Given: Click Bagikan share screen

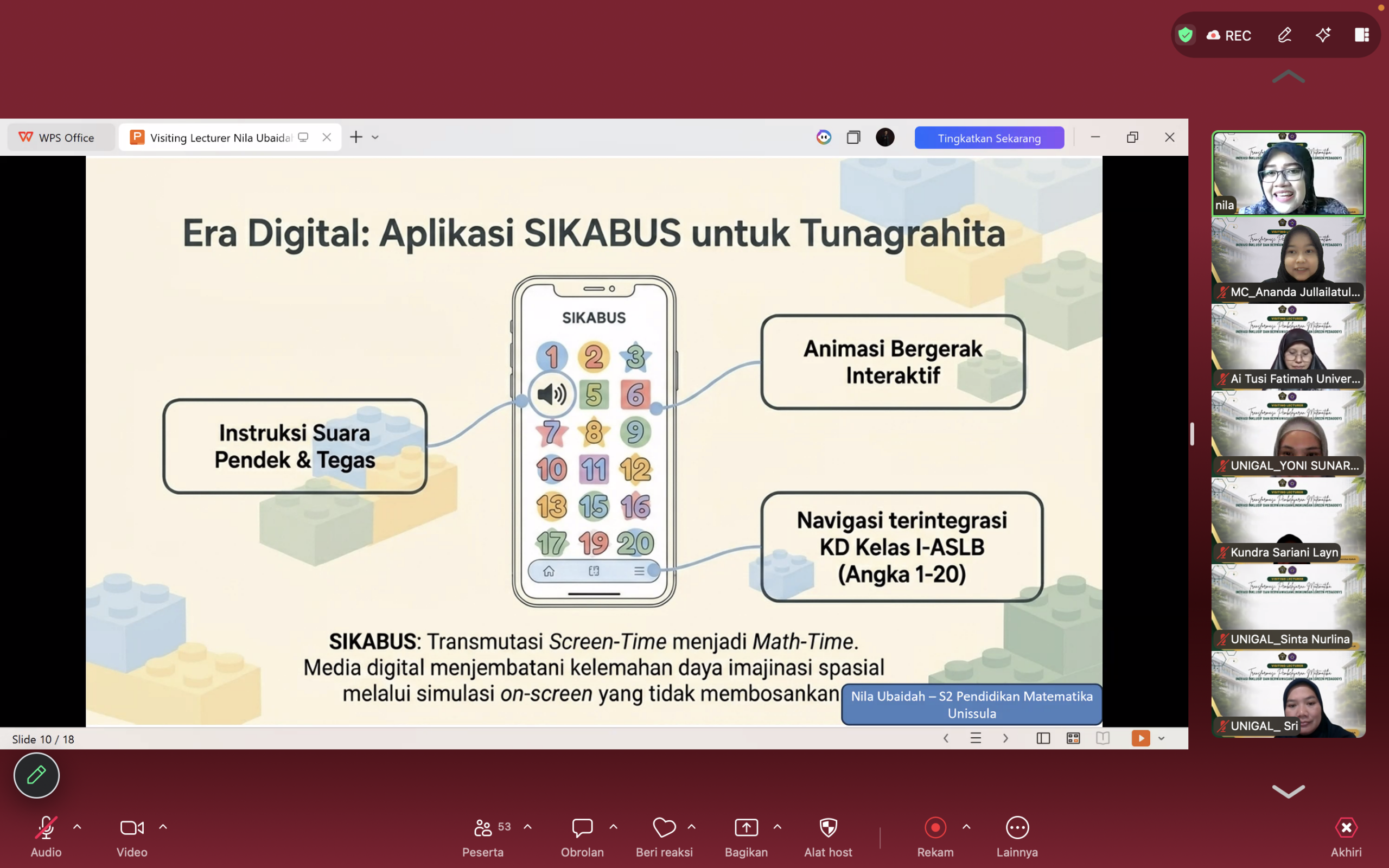Looking at the screenshot, I should coord(746,836).
